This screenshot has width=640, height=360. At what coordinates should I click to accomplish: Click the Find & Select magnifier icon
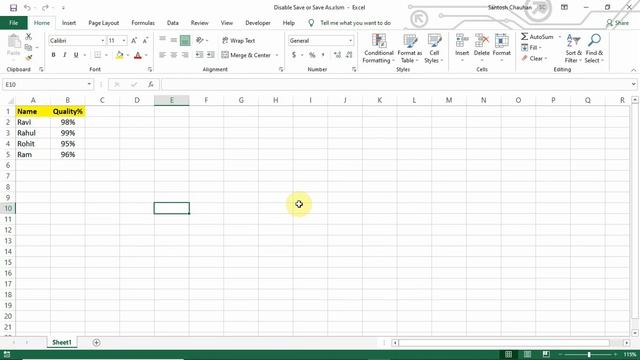[x=594, y=48]
